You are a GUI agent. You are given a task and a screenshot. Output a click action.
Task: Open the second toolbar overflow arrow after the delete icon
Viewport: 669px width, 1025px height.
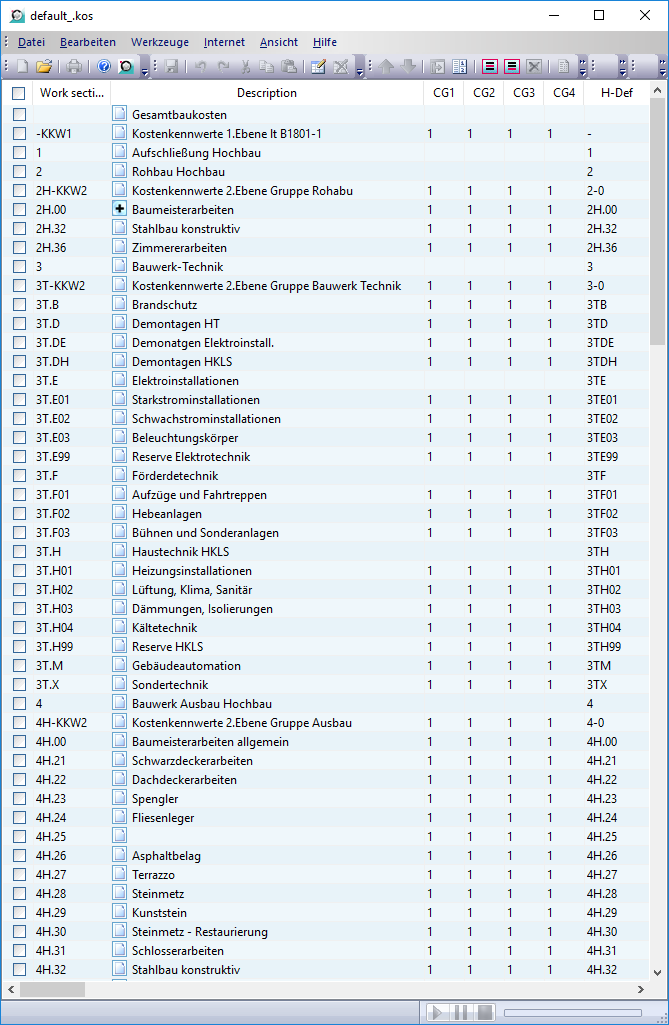(x=360, y=67)
